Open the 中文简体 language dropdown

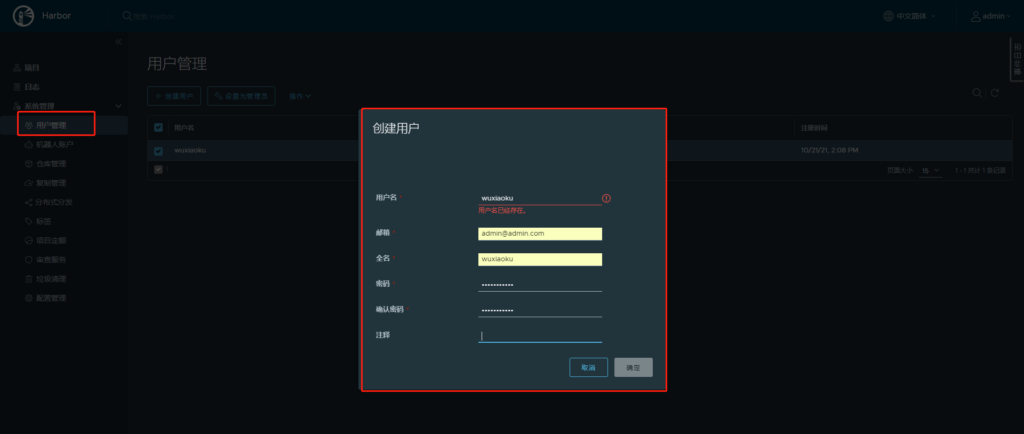pyautogui.click(x=914, y=16)
